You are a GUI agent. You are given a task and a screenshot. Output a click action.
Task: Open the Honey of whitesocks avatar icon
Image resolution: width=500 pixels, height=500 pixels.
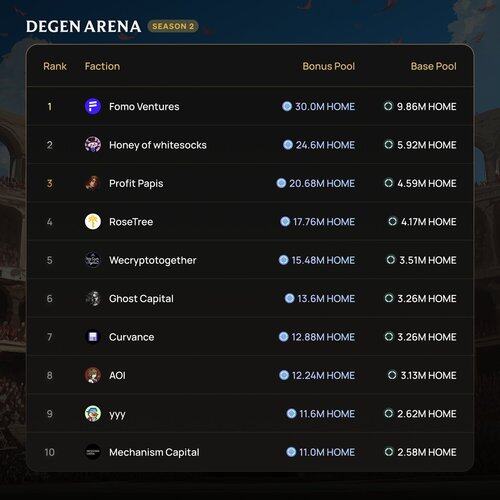pos(93,145)
